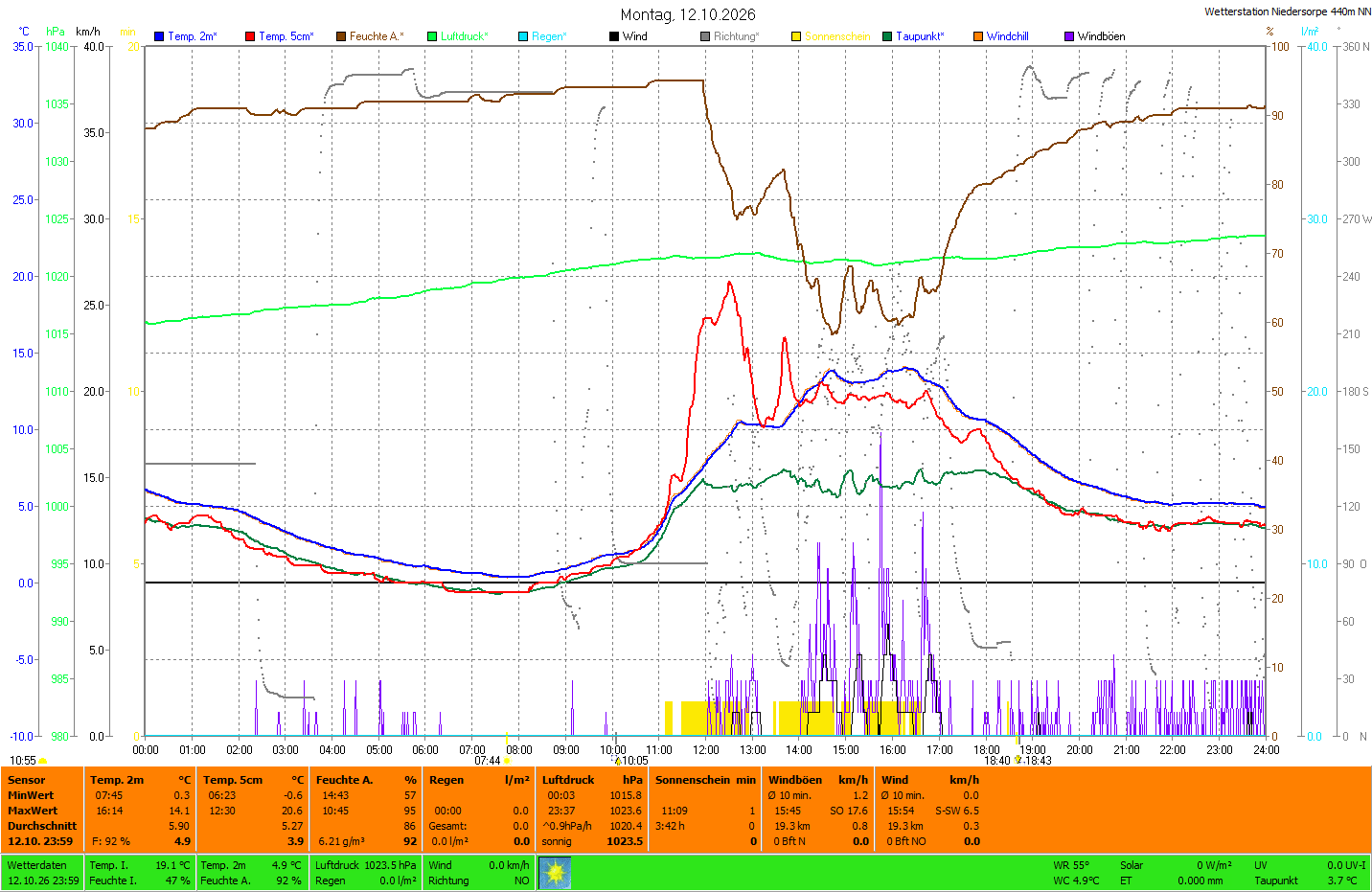Click the sunrise marker at 07:44
Viewport: 1372px width, 892px height.
tap(507, 761)
